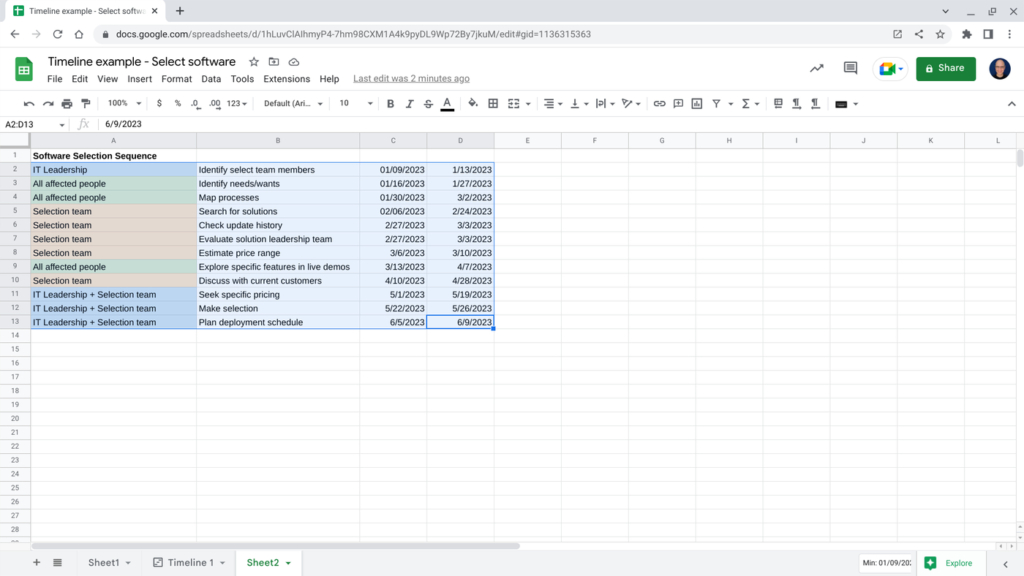Open the last edit history link
Viewport: 1024px width, 576px height.
tap(411, 78)
